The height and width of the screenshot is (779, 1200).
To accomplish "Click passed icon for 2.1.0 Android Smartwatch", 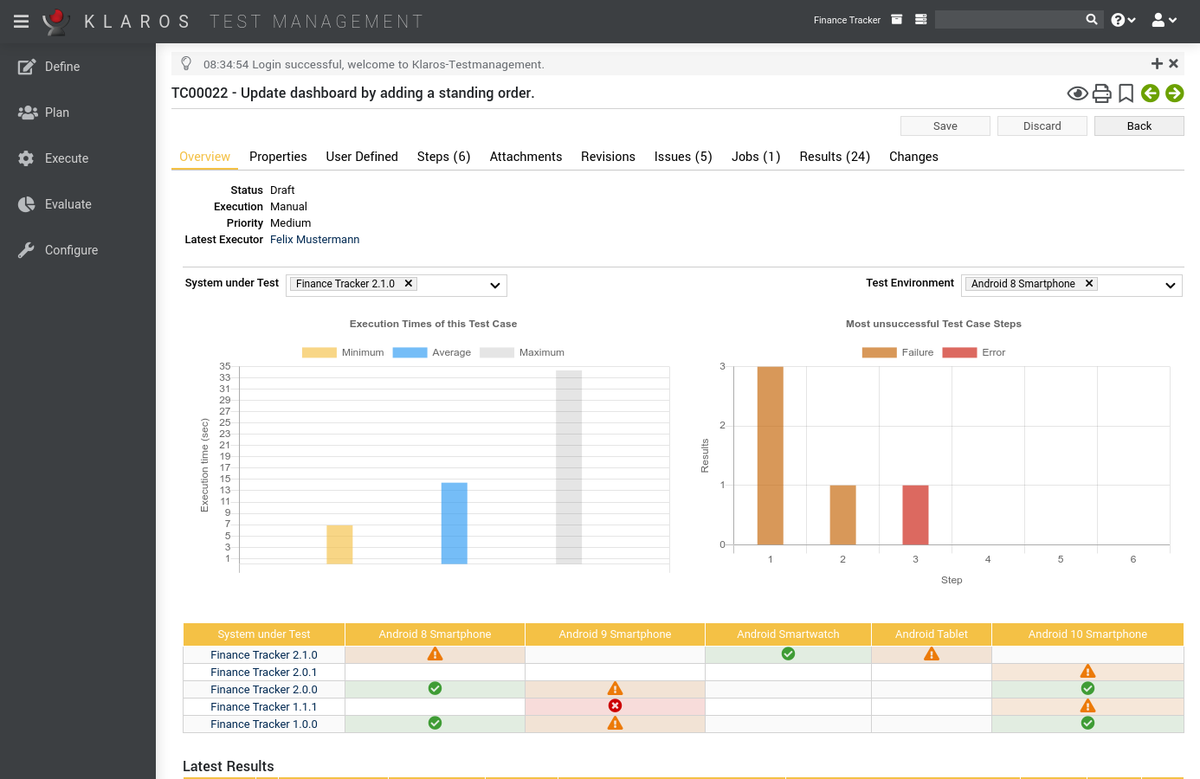I will click(788, 654).
